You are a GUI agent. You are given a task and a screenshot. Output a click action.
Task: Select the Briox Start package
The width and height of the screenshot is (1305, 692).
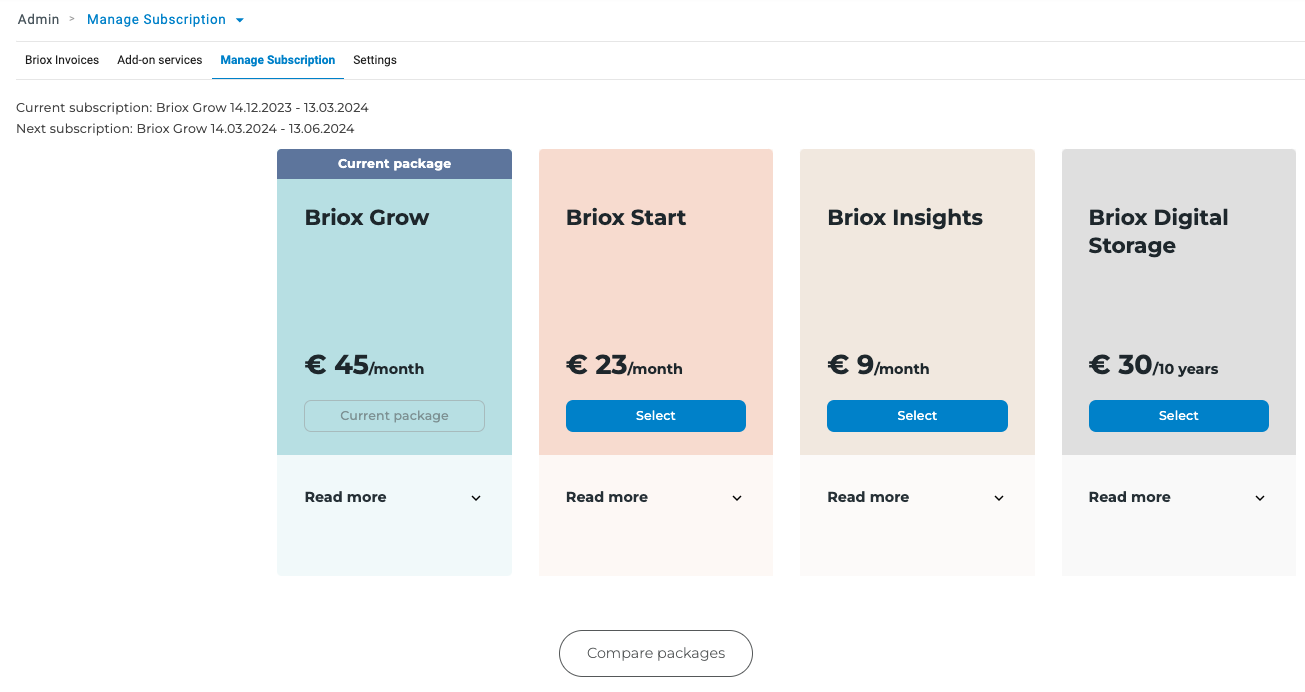(x=655, y=416)
